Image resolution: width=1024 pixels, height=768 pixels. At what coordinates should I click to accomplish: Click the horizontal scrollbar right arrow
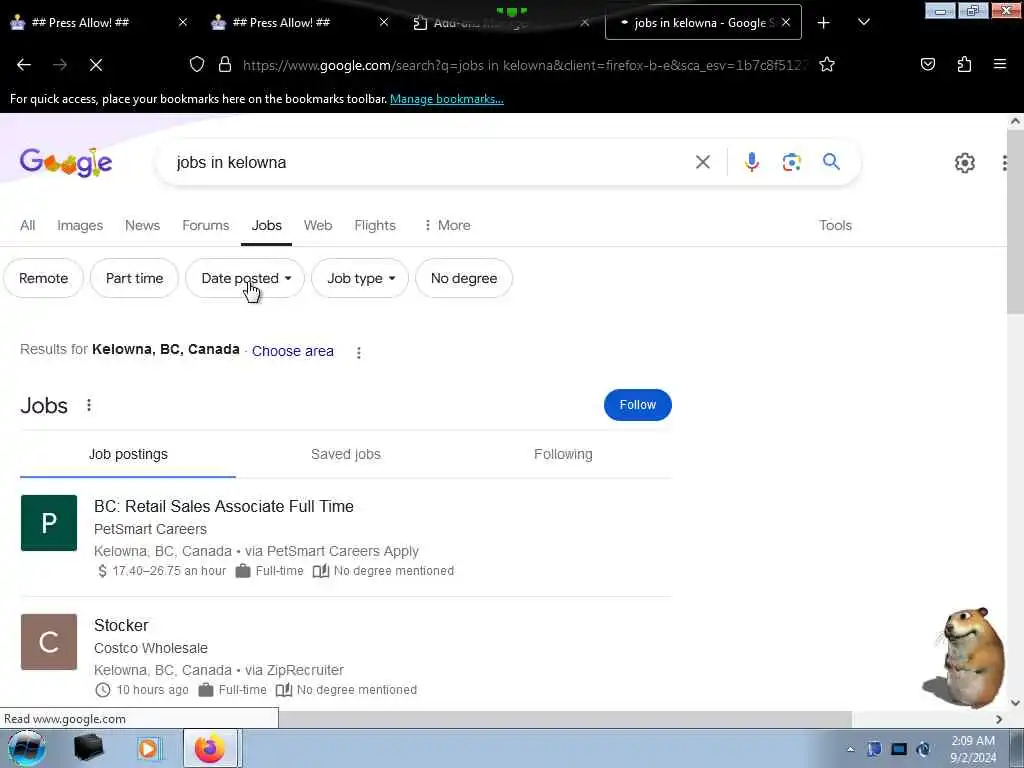(999, 719)
